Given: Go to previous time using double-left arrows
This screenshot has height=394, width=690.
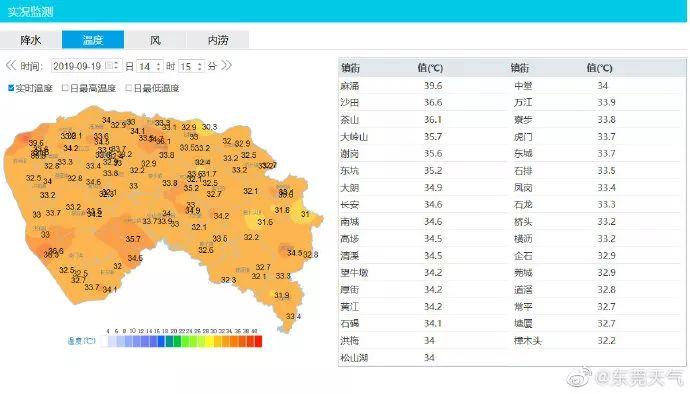Looking at the screenshot, I should [11, 66].
